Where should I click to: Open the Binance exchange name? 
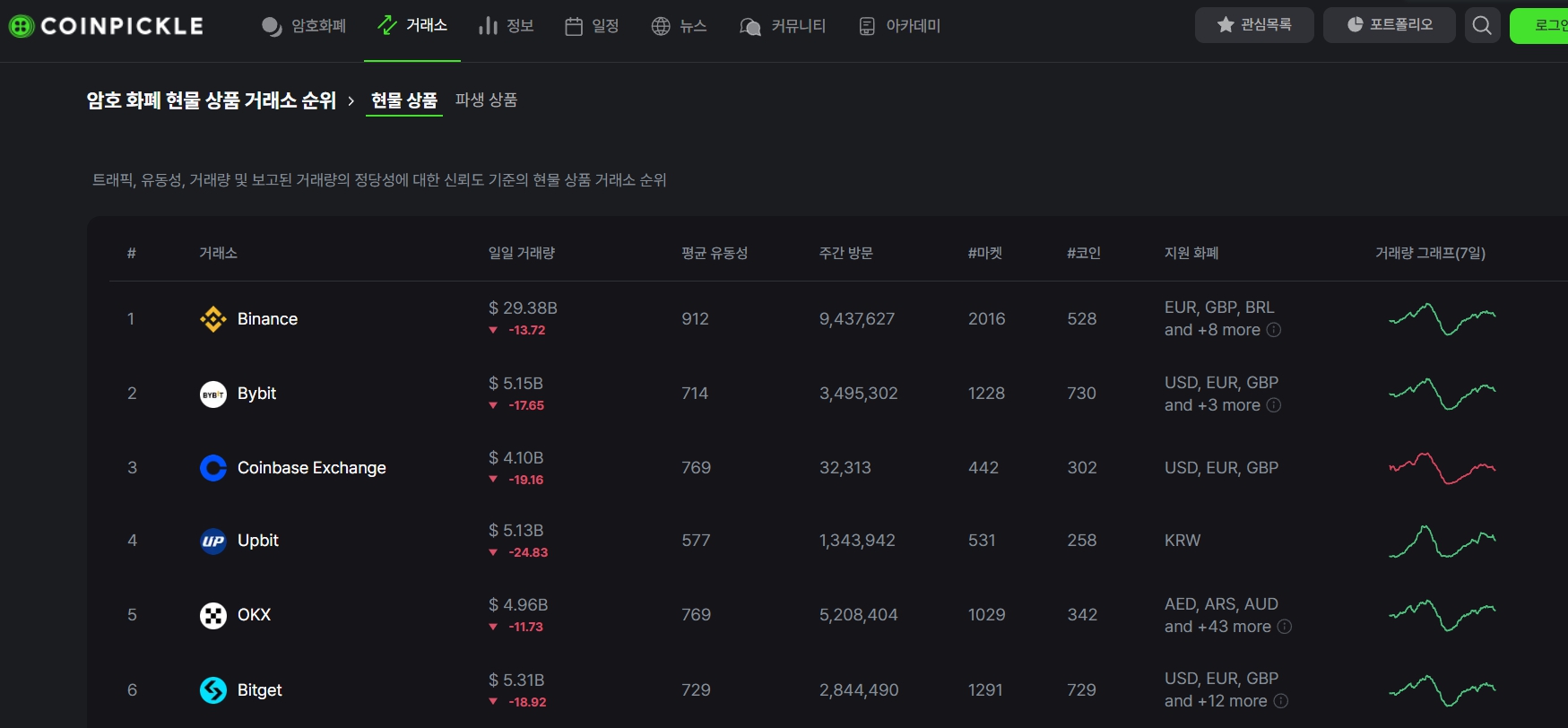[267, 319]
